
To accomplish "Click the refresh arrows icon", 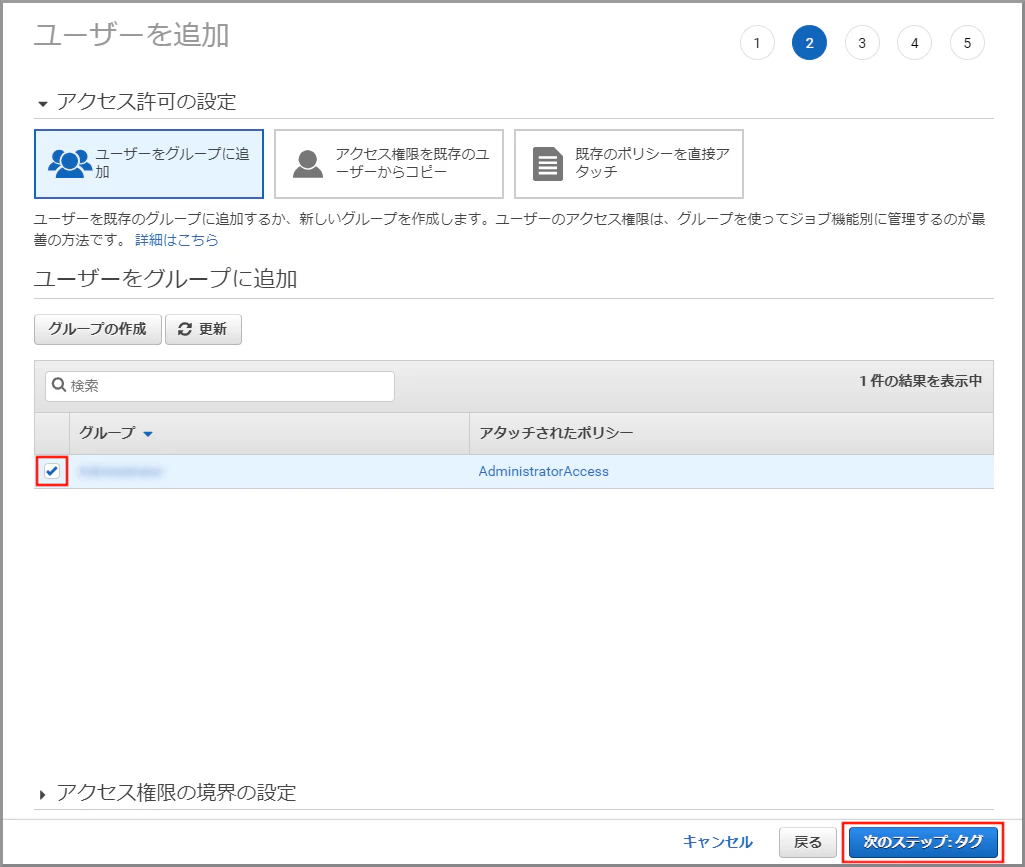I will point(185,329).
